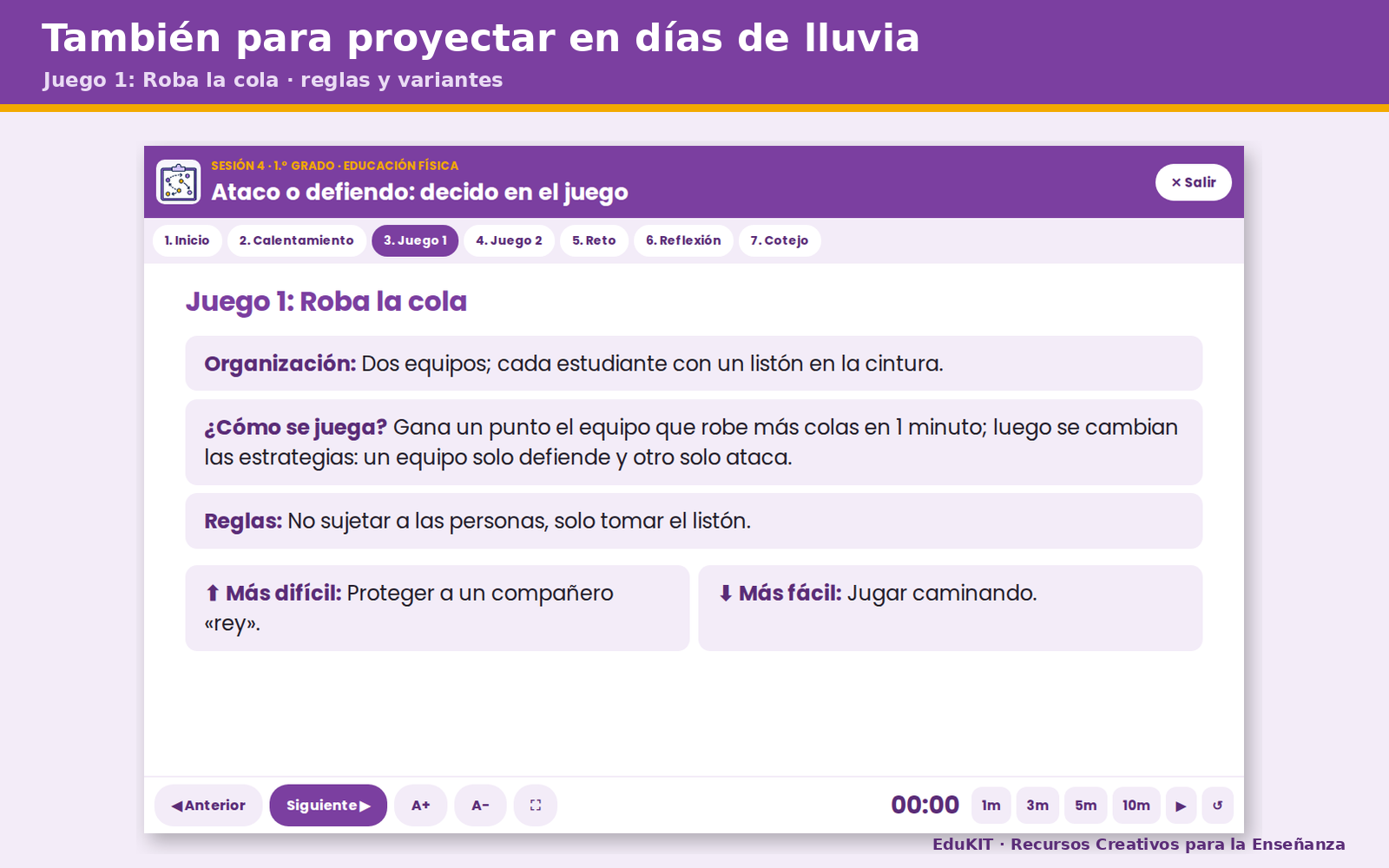1389x868 pixels.
Task: Go back with Anterior button
Action: tap(208, 806)
